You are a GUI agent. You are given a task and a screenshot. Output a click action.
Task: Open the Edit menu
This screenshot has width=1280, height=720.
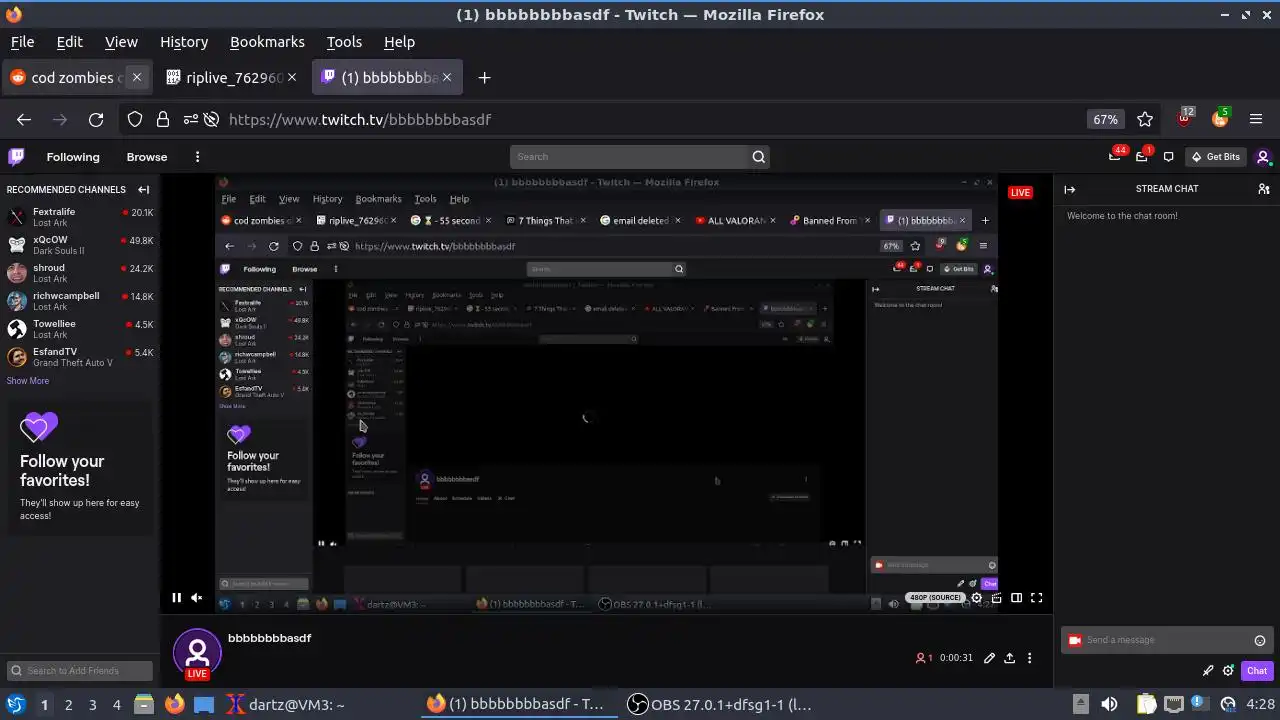[x=69, y=42]
